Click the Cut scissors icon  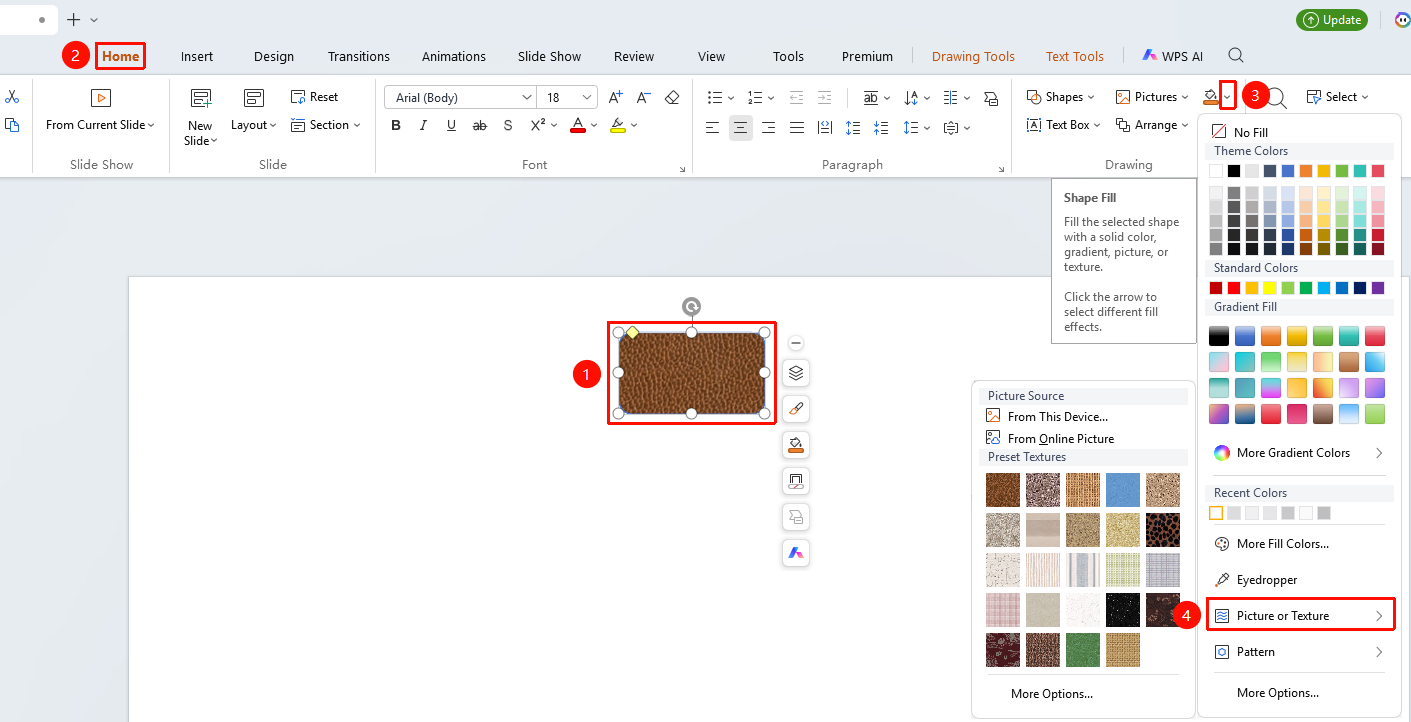click(12, 97)
